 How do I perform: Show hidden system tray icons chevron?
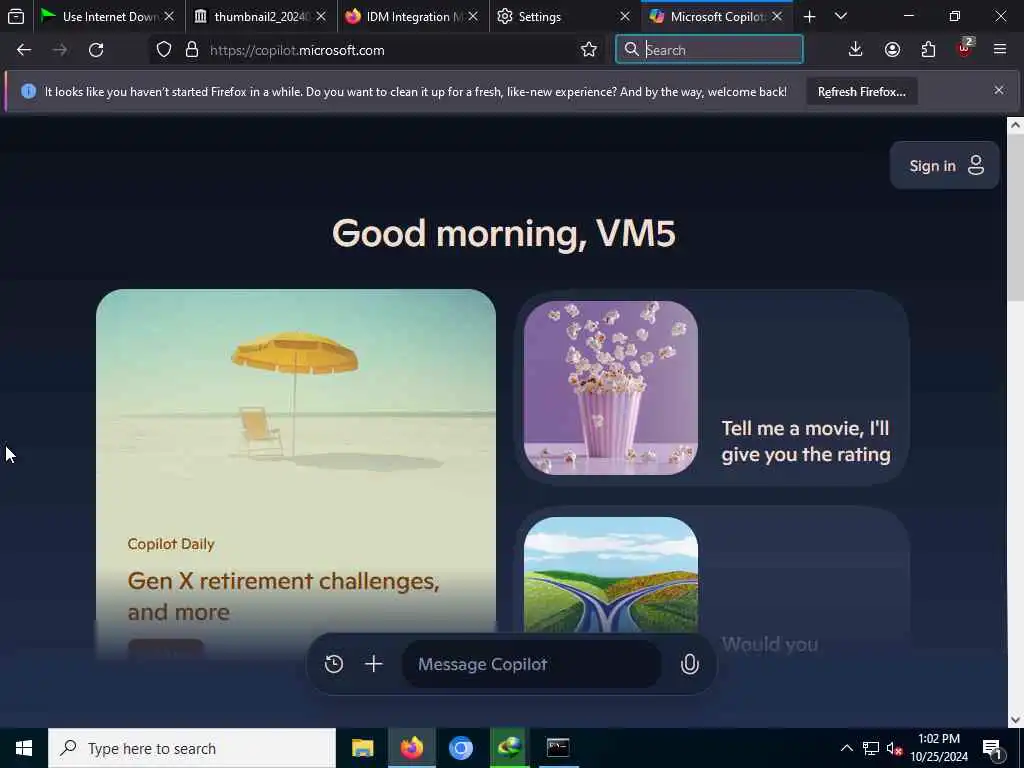click(x=846, y=748)
